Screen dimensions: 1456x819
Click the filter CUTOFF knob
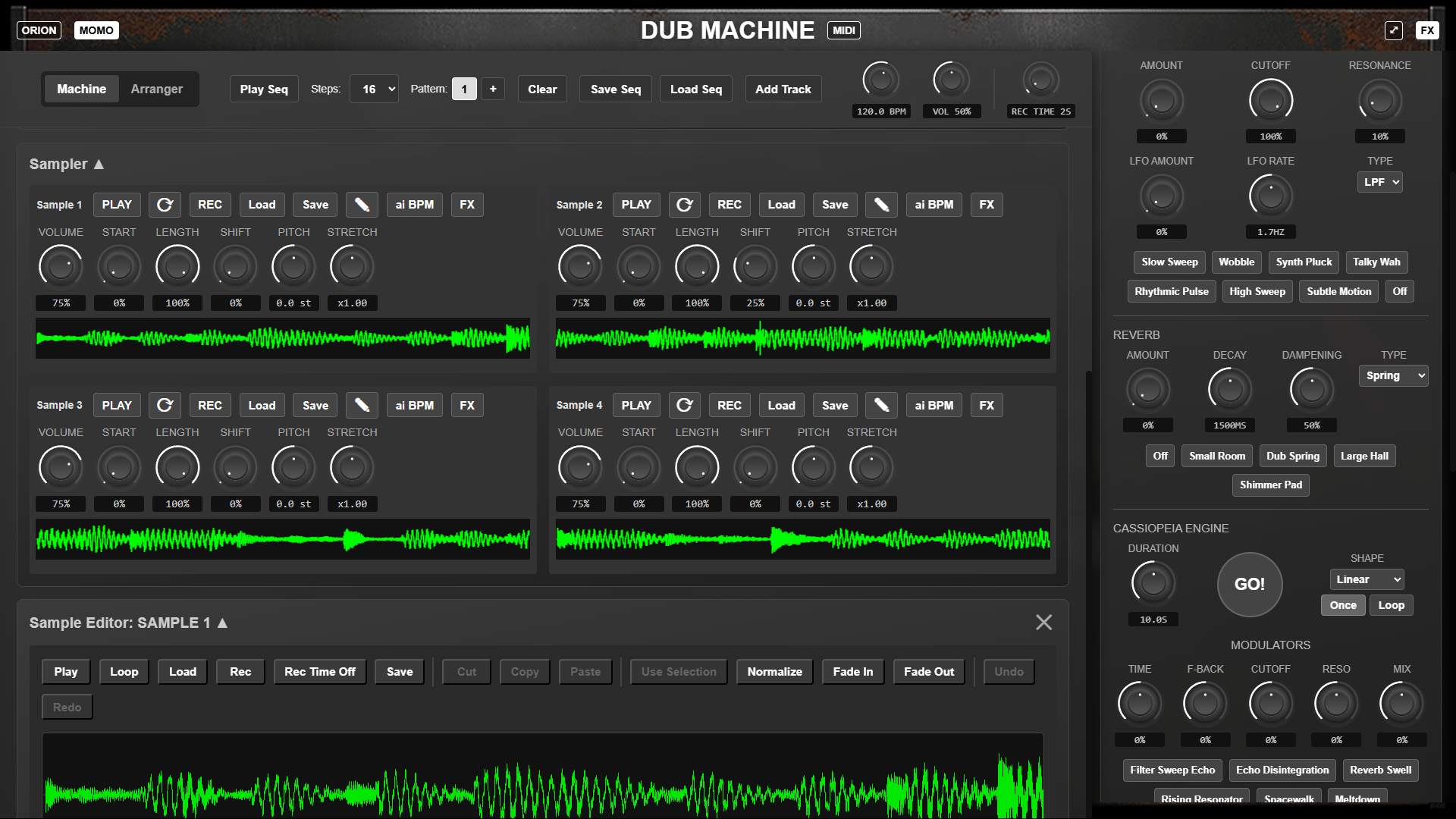[1270, 101]
